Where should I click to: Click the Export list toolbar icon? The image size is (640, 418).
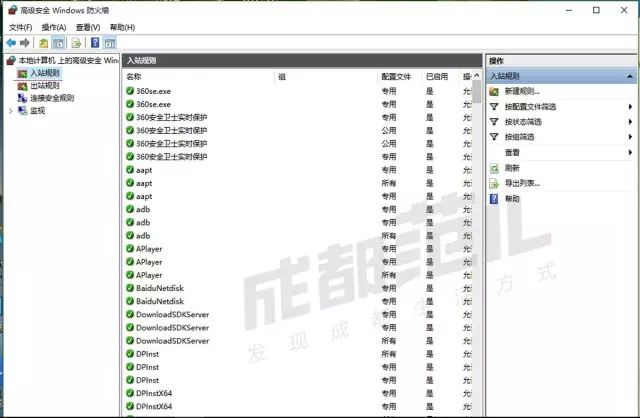(x=76, y=43)
